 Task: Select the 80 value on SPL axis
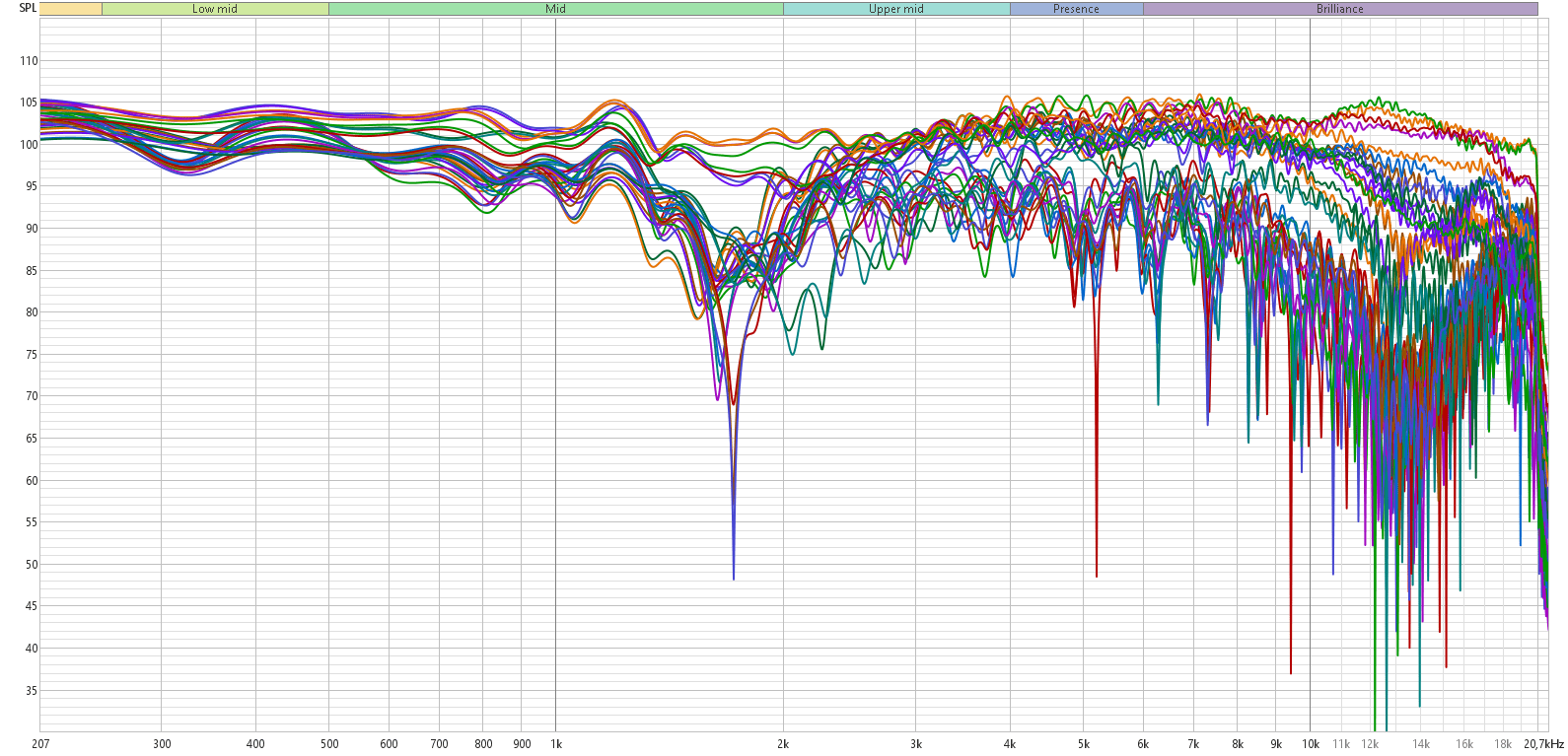(x=32, y=312)
